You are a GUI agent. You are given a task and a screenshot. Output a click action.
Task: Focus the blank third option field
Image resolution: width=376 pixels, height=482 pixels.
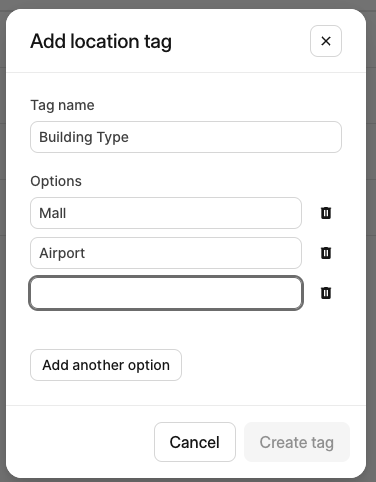point(166,293)
